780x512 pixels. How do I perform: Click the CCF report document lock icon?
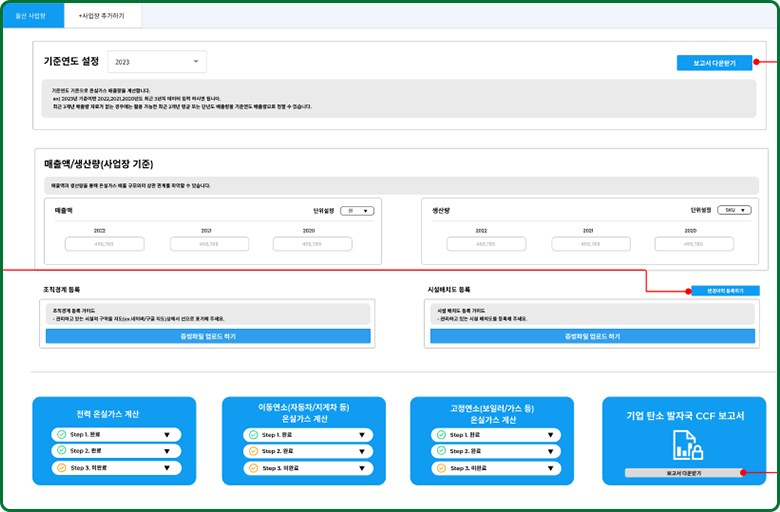point(684,445)
